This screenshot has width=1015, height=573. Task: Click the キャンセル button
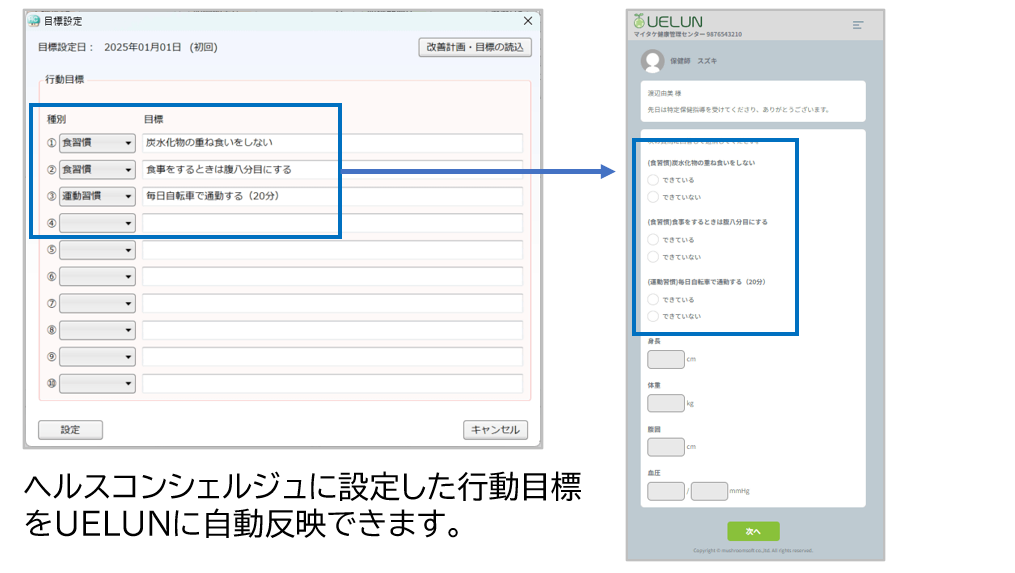(495, 430)
